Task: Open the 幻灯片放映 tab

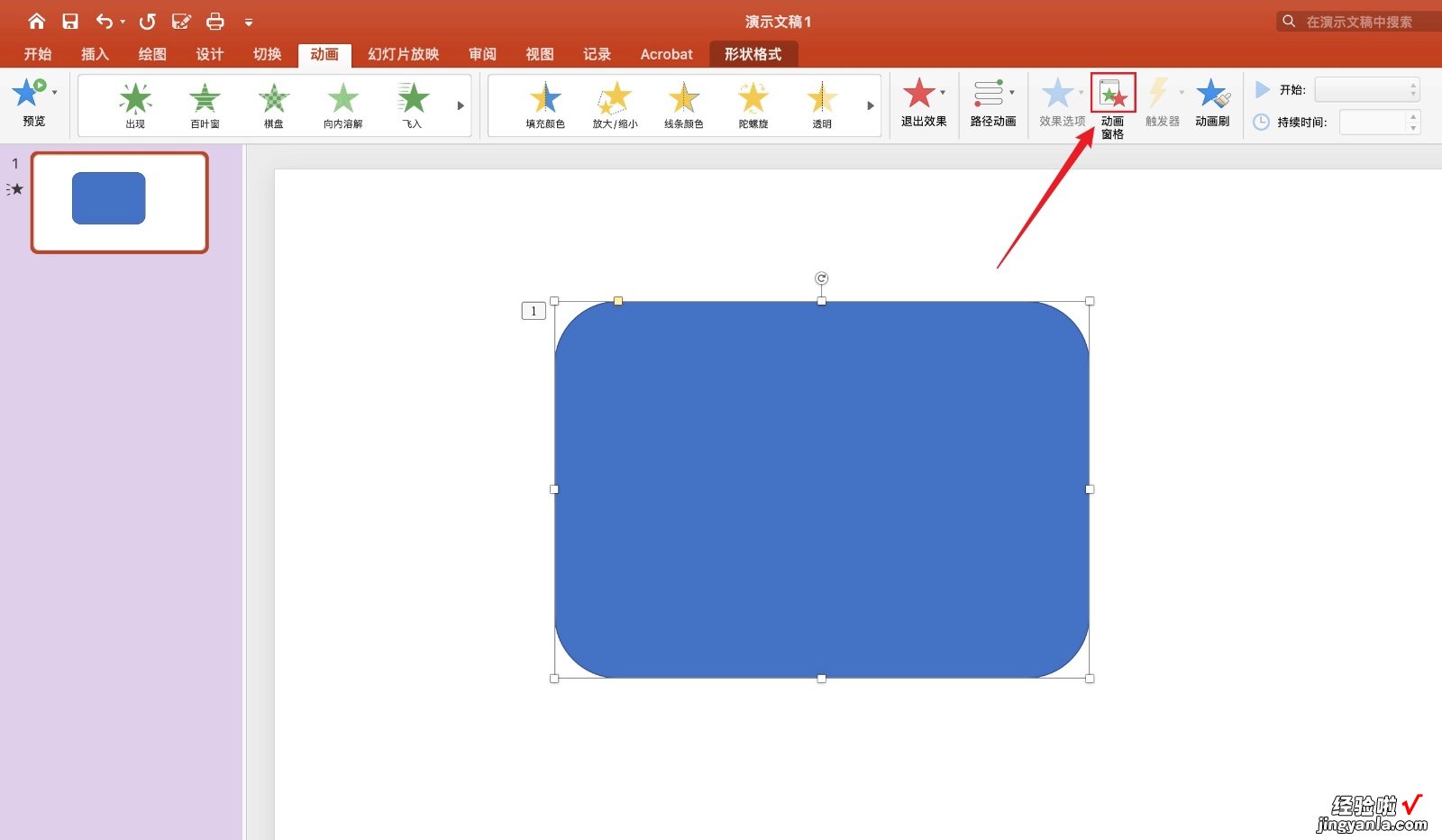Action: point(404,54)
